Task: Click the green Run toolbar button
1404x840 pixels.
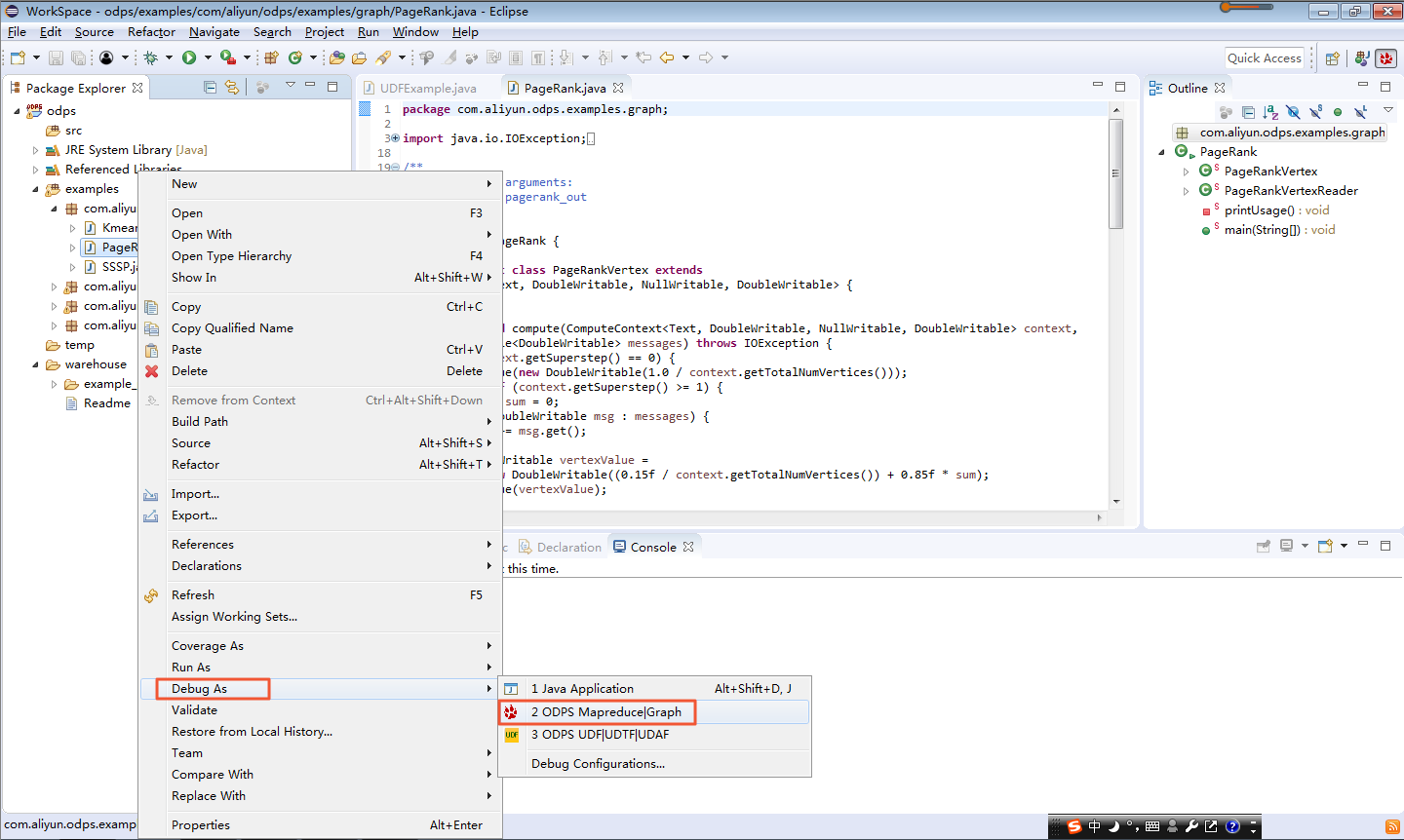Action: point(189,57)
